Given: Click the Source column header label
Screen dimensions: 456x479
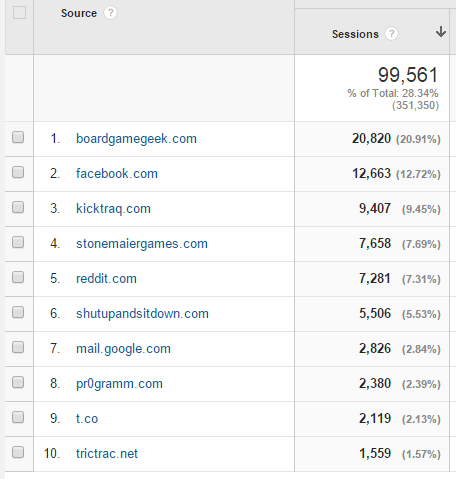Looking at the screenshot, I should coord(79,13).
